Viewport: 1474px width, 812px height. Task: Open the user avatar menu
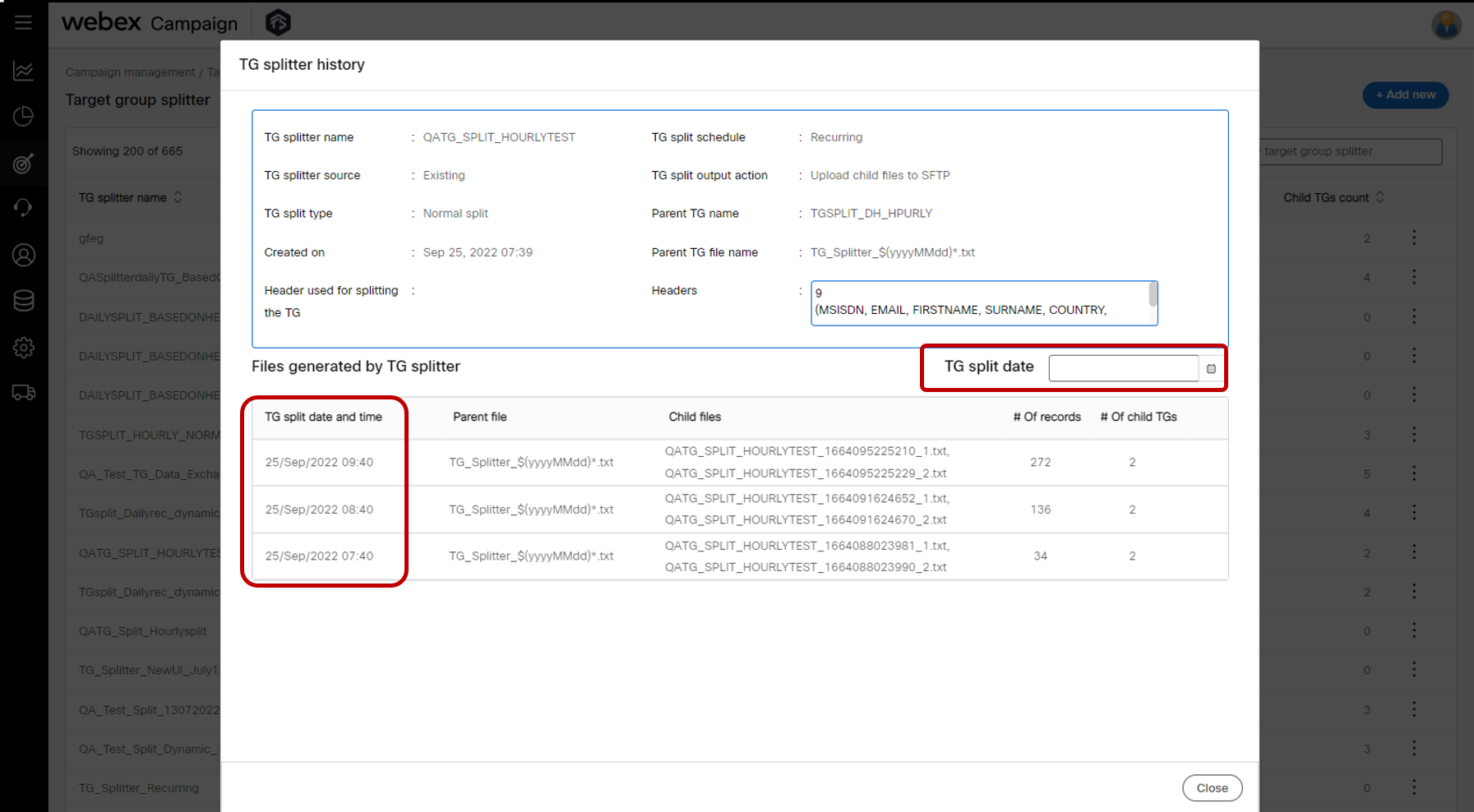[x=1446, y=24]
